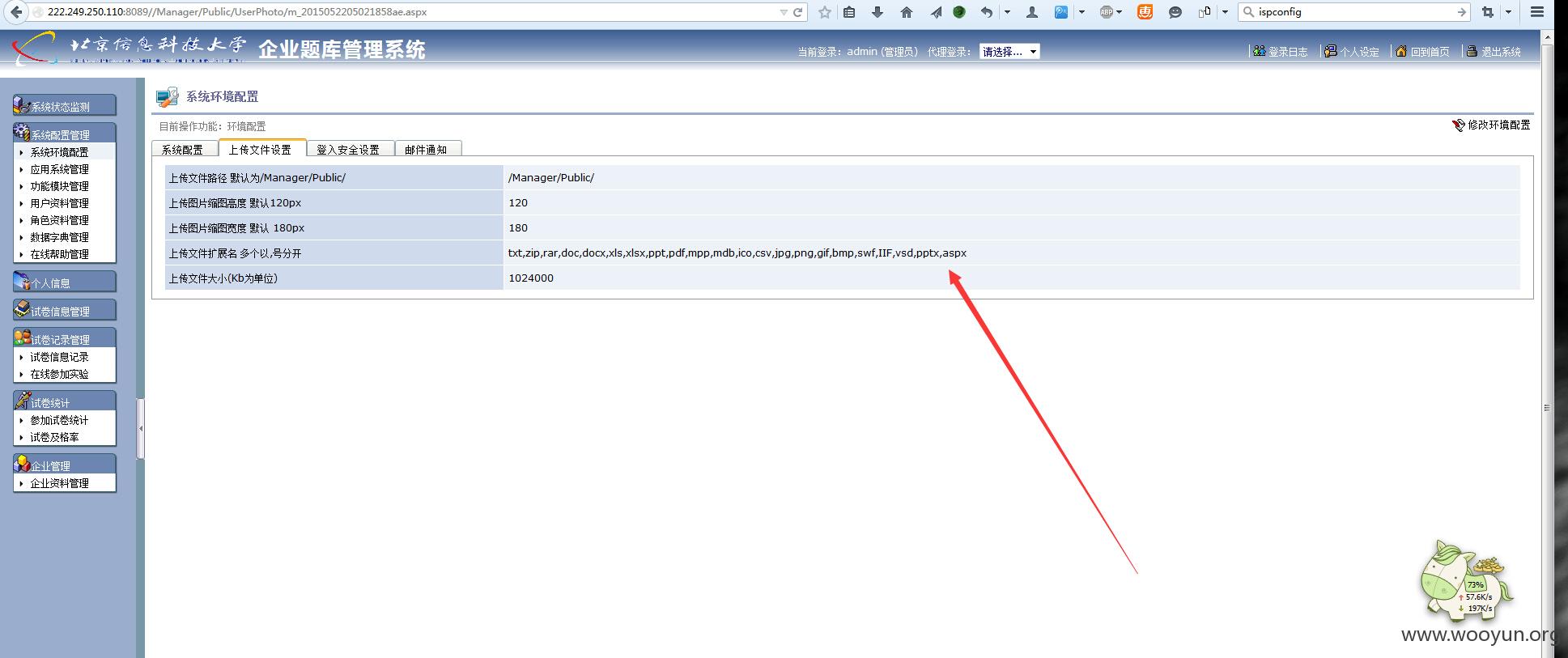1568x658 pixels.
Task: Click the ispconfig search box
Action: (x=1353, y=12)
